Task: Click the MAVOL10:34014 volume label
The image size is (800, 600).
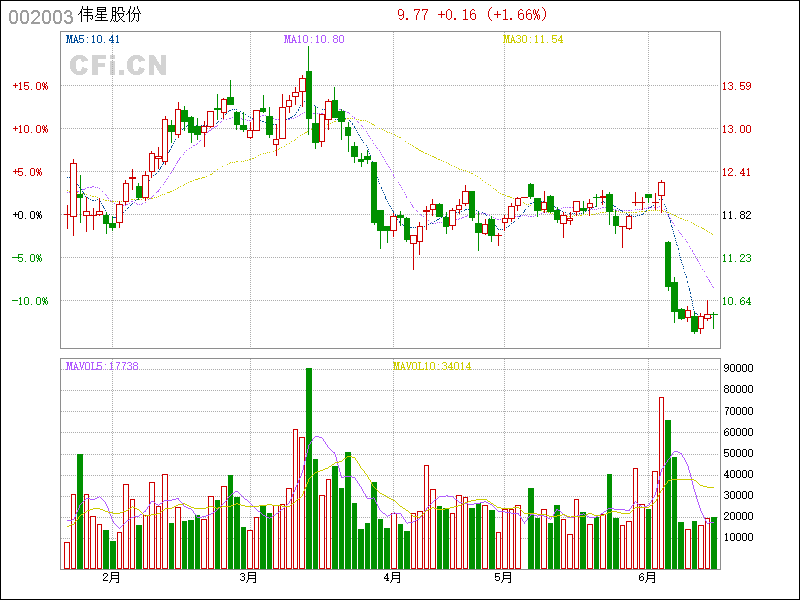Action: [x=432, y=366]
